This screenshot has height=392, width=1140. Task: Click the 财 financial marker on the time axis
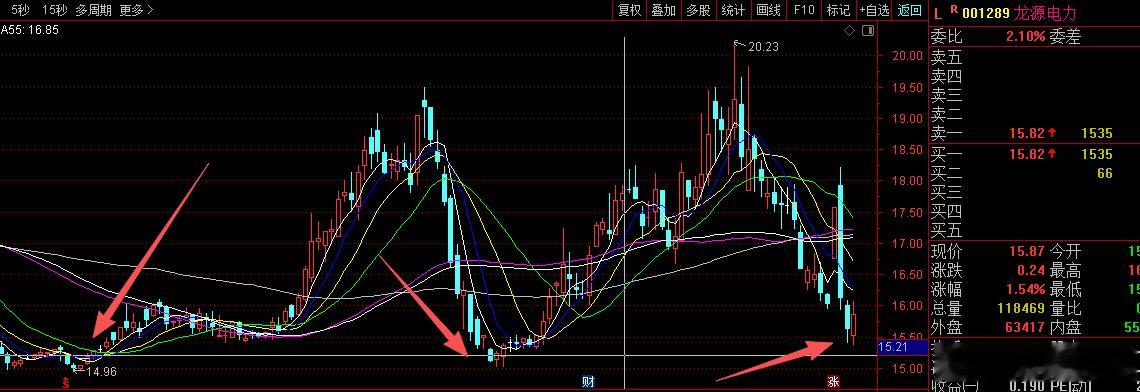pyautogui.click(x=587, y=381)
